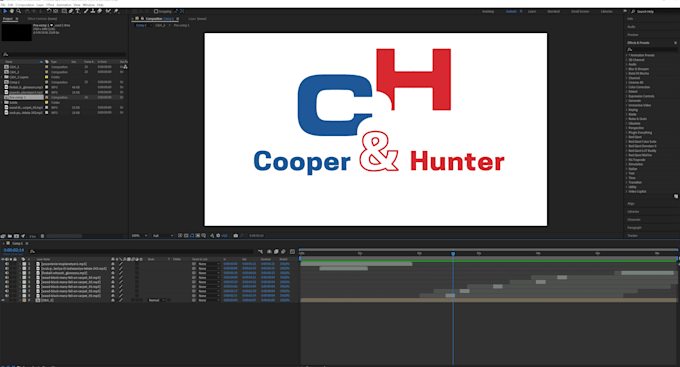The image size is (680, 367).
Task: Click the Frame Blending icon in timeline
Action: point(276,251)
